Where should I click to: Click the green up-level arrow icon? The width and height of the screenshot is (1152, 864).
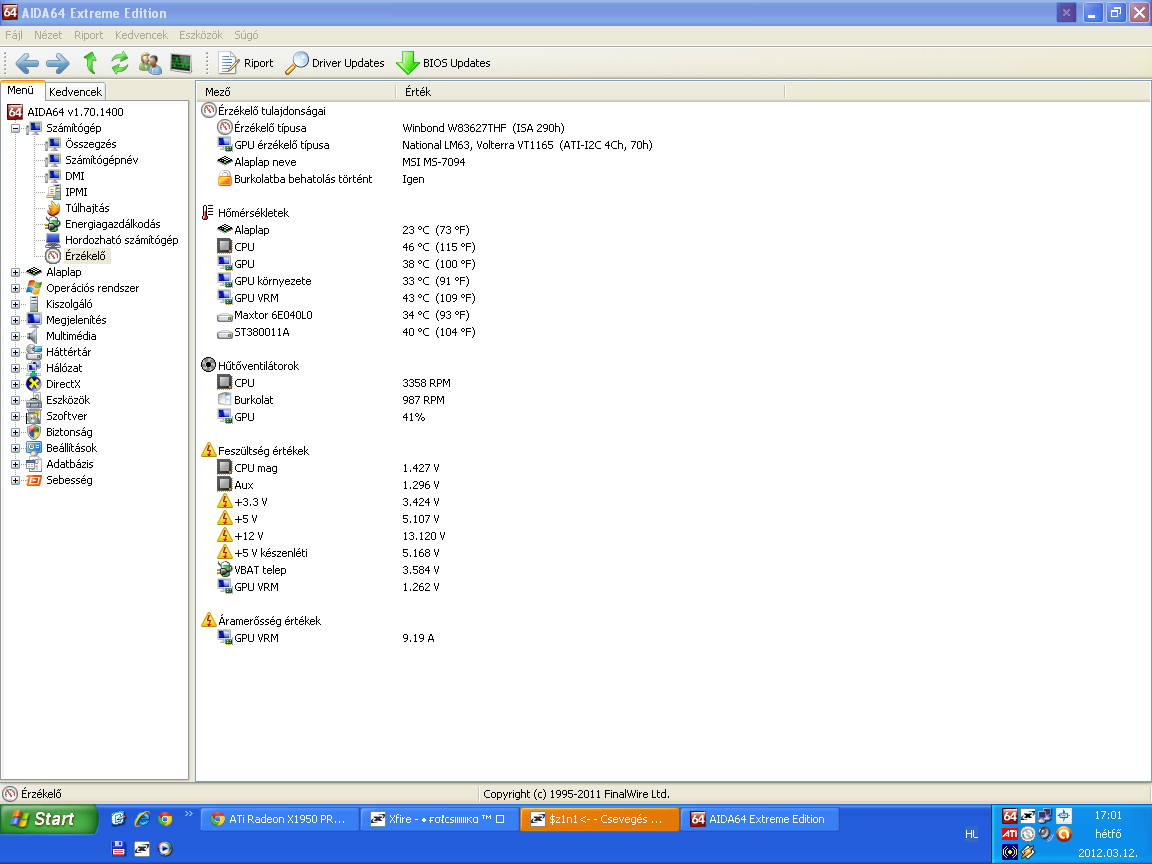(x=90, y=63)
